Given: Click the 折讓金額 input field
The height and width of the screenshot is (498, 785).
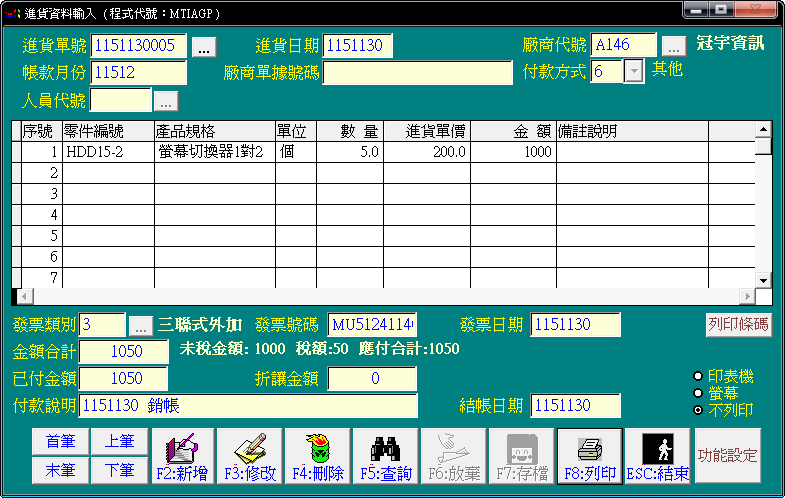Looking at the screenshot, I should (x=372, y=379).
